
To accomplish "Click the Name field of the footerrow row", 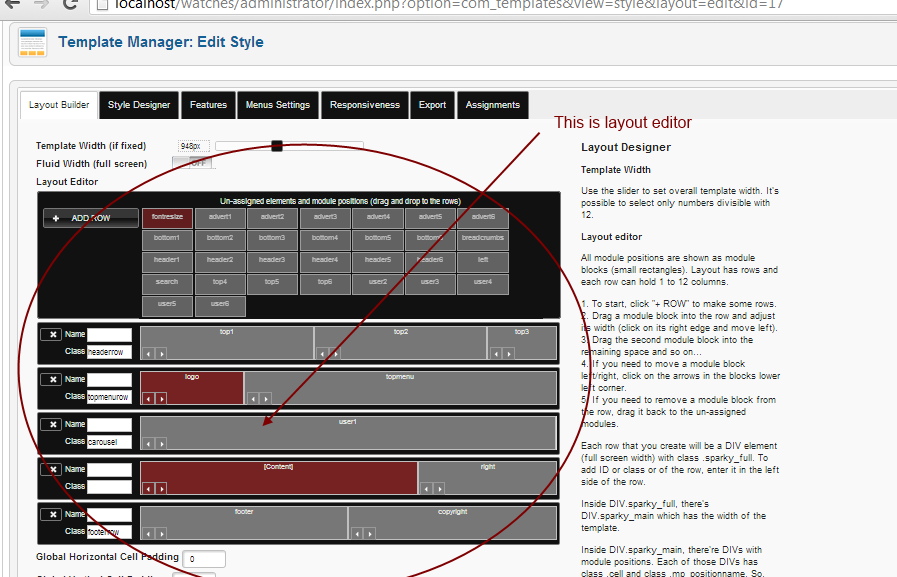I will tap(109, 515).
